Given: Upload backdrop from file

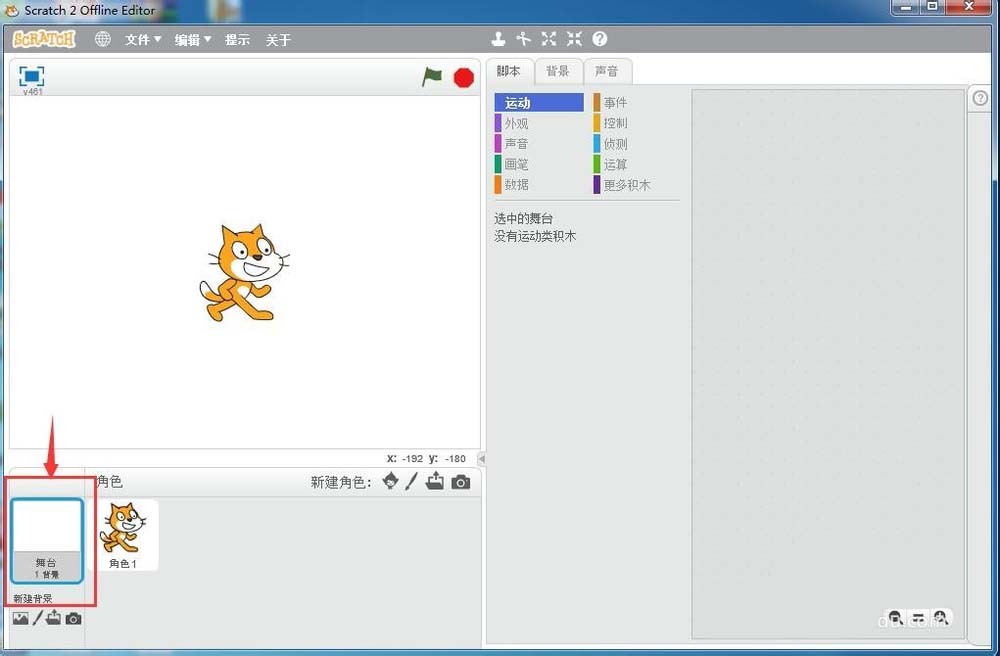Looking at the screenshot, I should [x=54, y=617].
